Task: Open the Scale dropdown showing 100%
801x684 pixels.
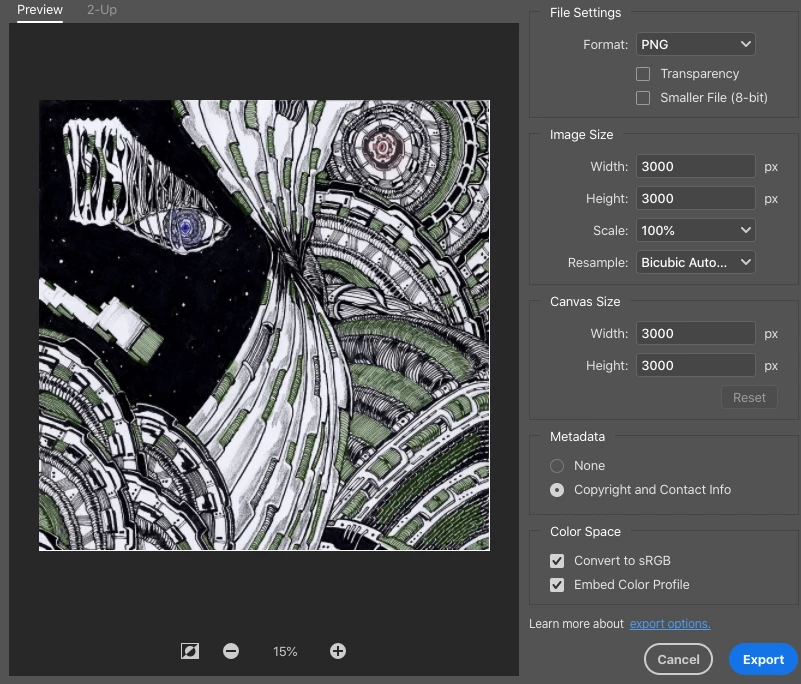Action: click(695, 230)
